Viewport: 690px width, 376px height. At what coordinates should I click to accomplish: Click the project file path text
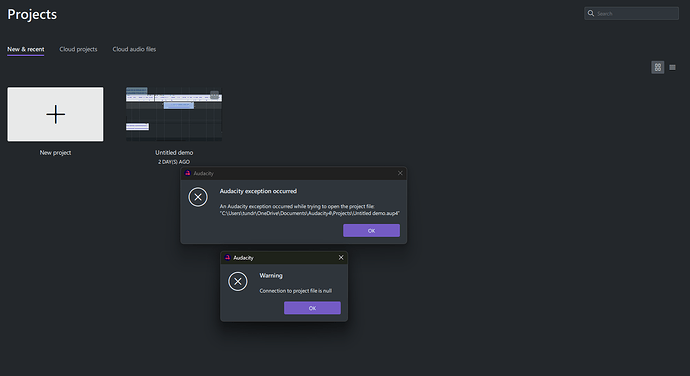[x=310, y=213]
